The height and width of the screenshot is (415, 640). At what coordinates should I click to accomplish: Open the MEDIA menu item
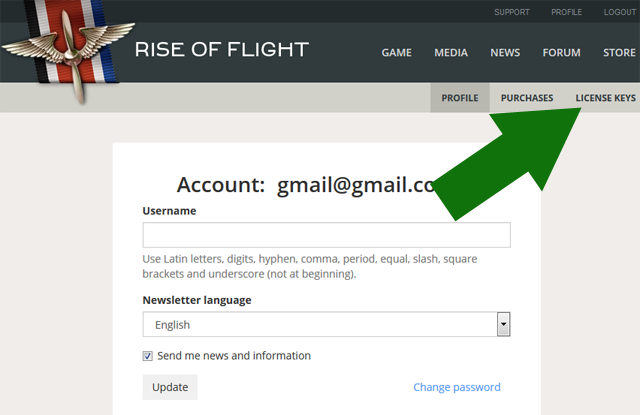(451, 53)
